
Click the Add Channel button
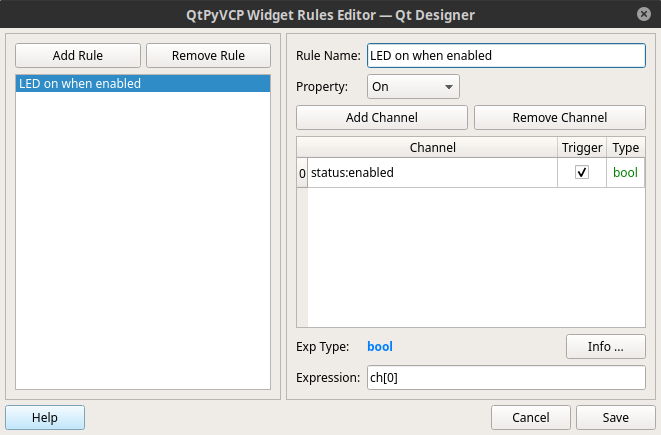point(382,117)
